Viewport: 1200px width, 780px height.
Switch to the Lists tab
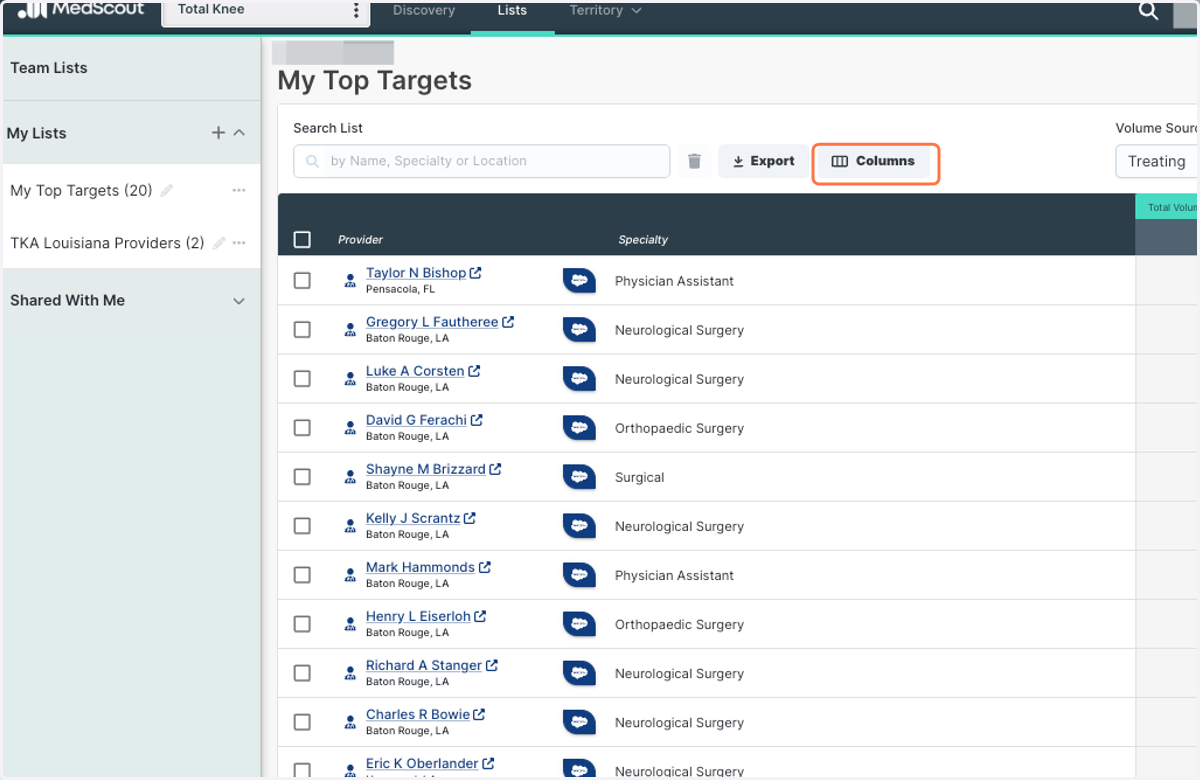coord(512,11)
